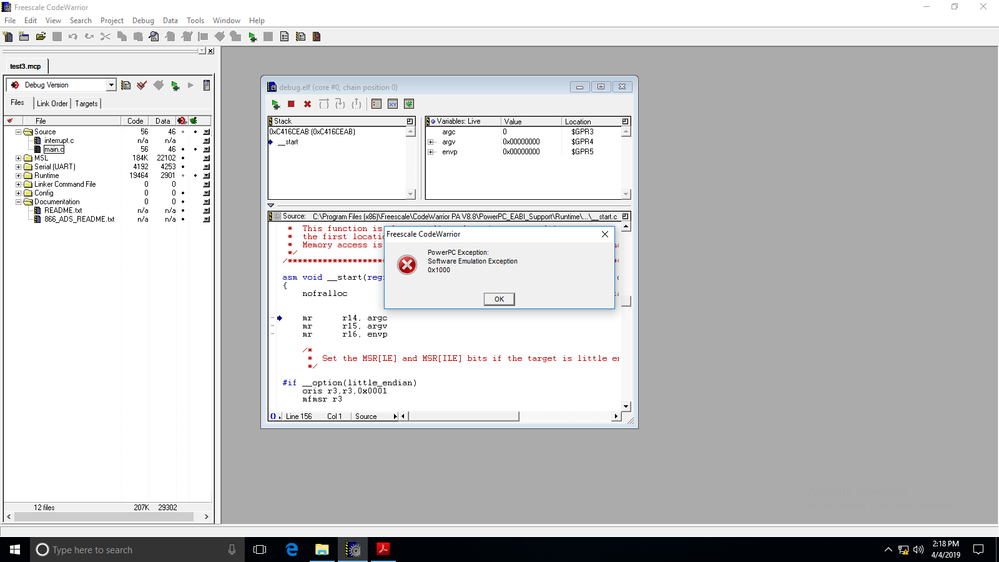The image size is (999, 562).
Task: Toggle breakpoint marker at mr r16, envp line
Action: pyautogui.click(x=273, y=334)
